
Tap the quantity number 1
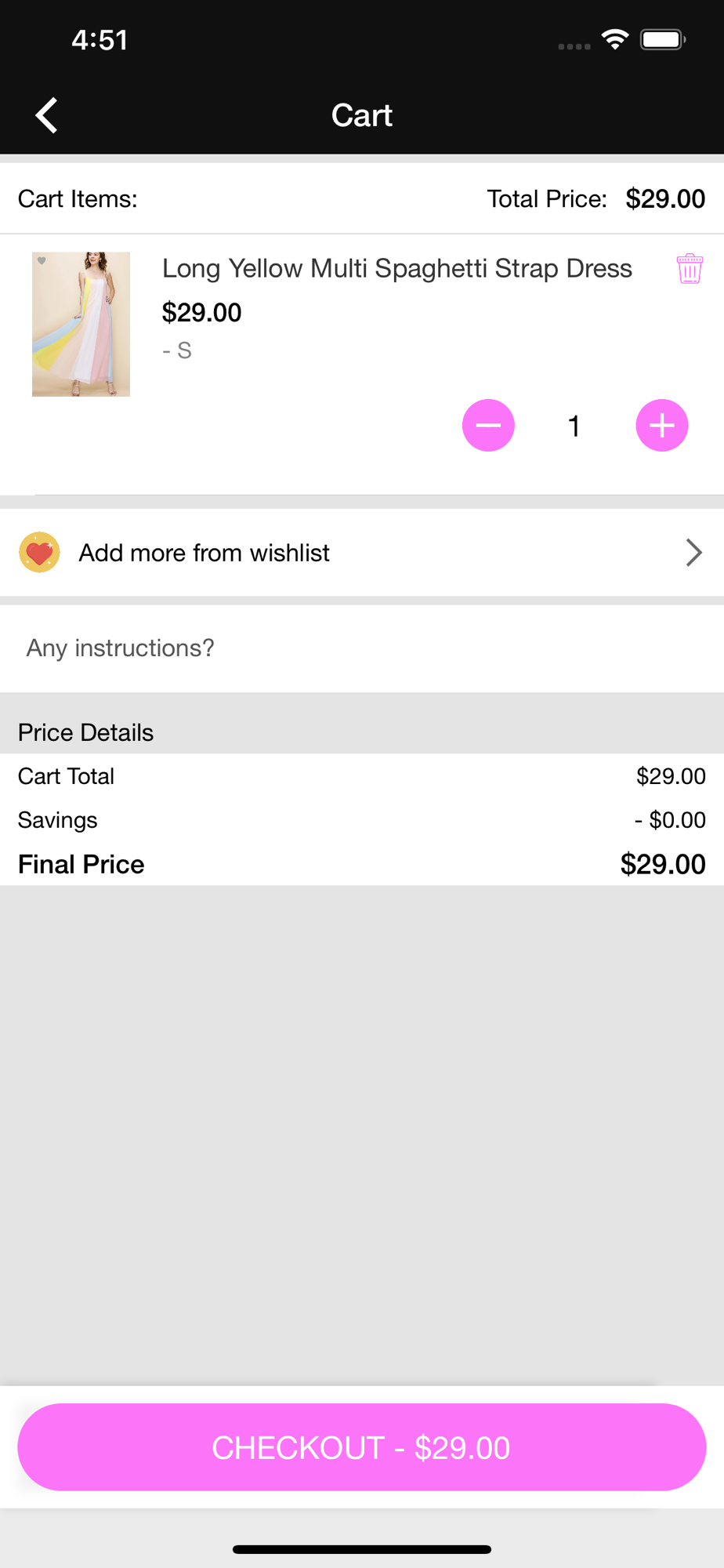[574, 426]
